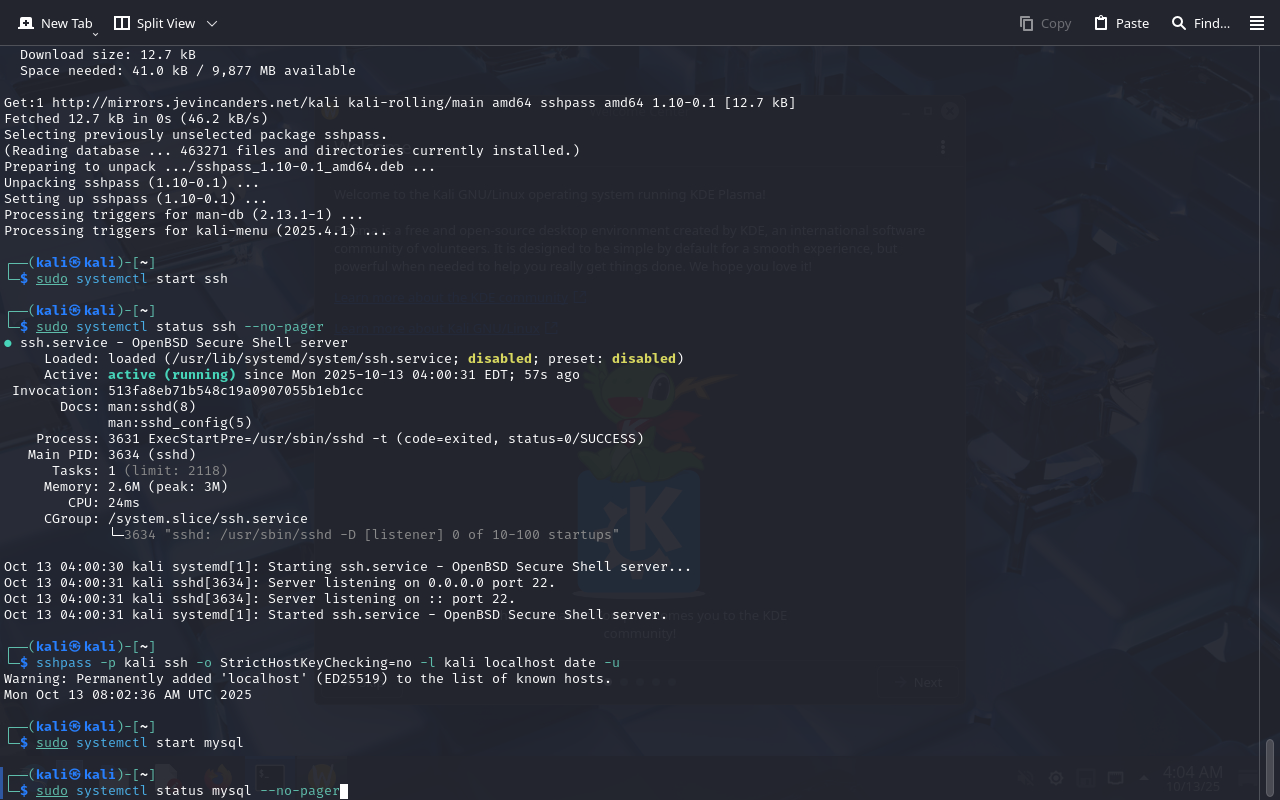Open the Find... search bar
The image size is (1280, 800).
coord(1200,23)
